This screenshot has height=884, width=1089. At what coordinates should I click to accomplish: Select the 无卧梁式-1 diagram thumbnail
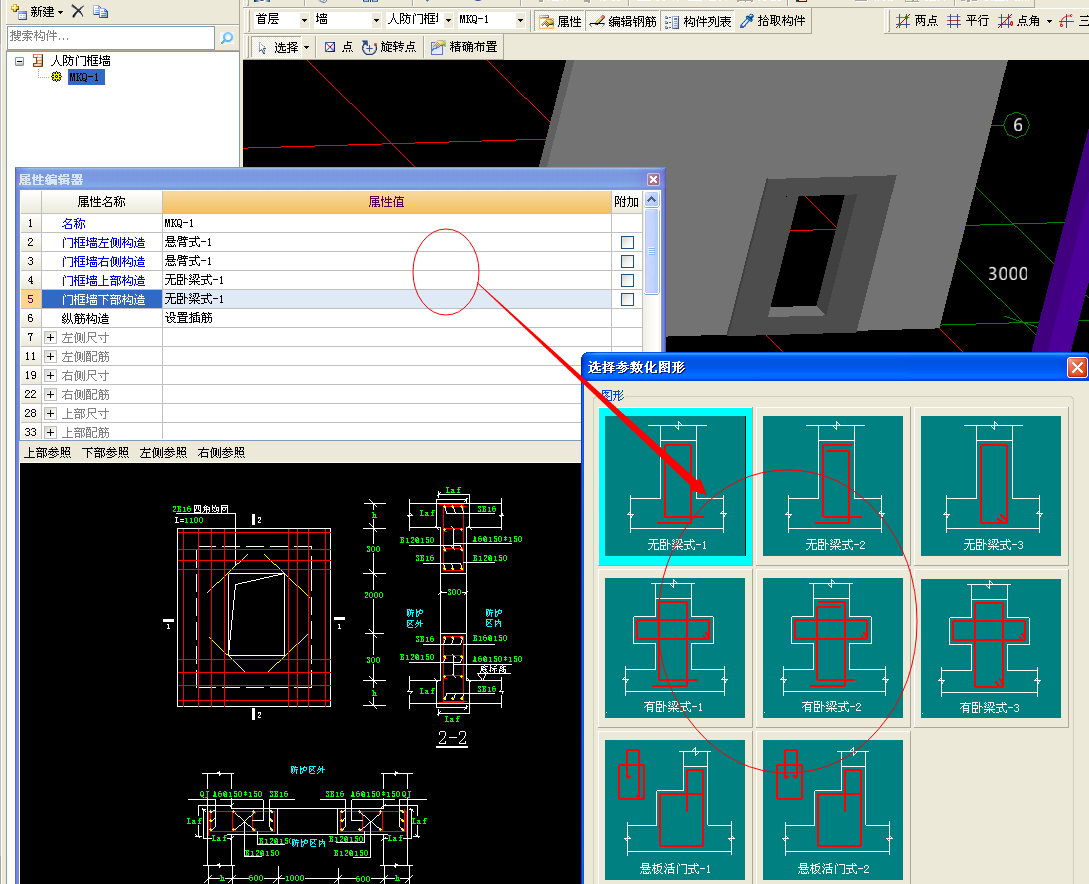675,485
